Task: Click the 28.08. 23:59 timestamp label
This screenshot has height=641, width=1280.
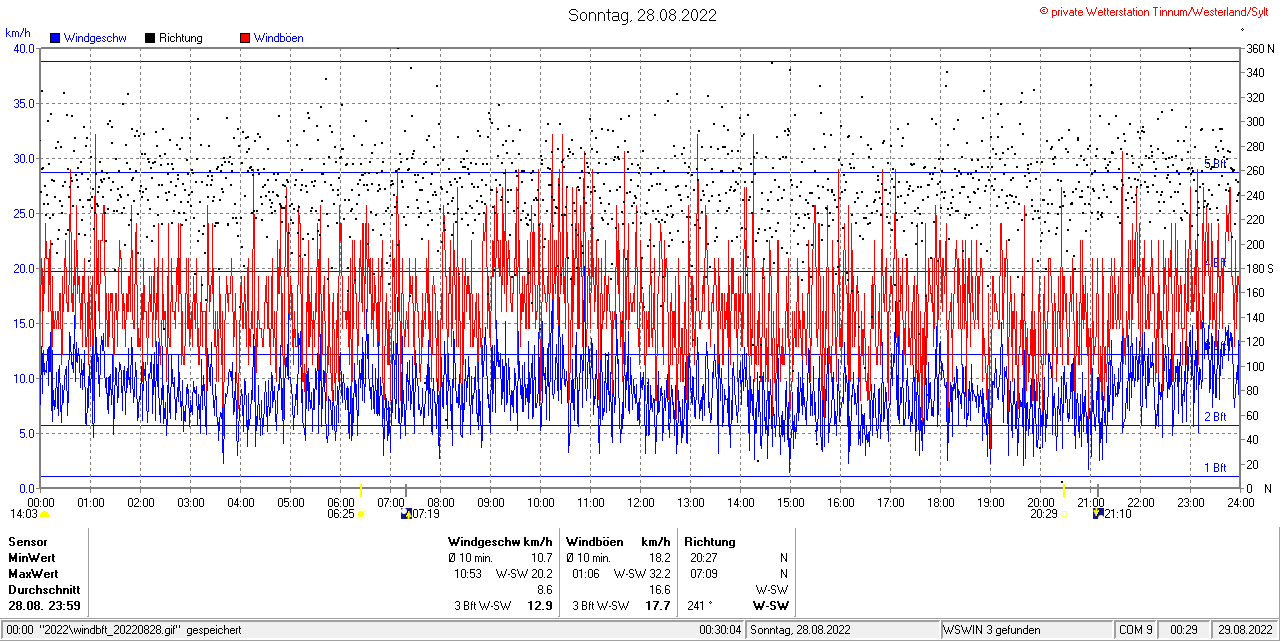Action: [44, 606]
